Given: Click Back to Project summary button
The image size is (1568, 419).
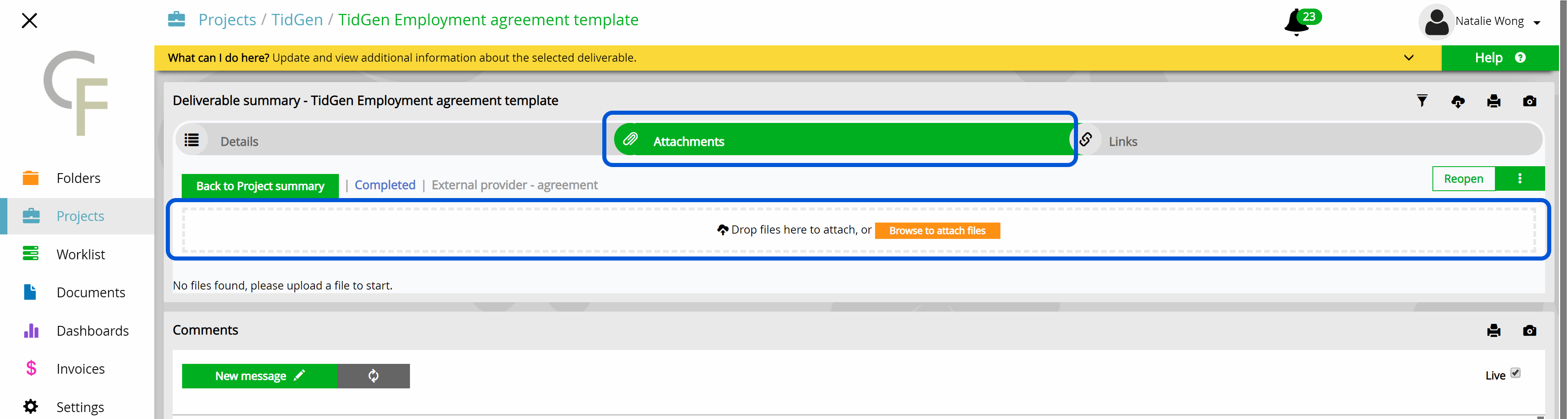Looking at the screenshot, I should 260,186.
